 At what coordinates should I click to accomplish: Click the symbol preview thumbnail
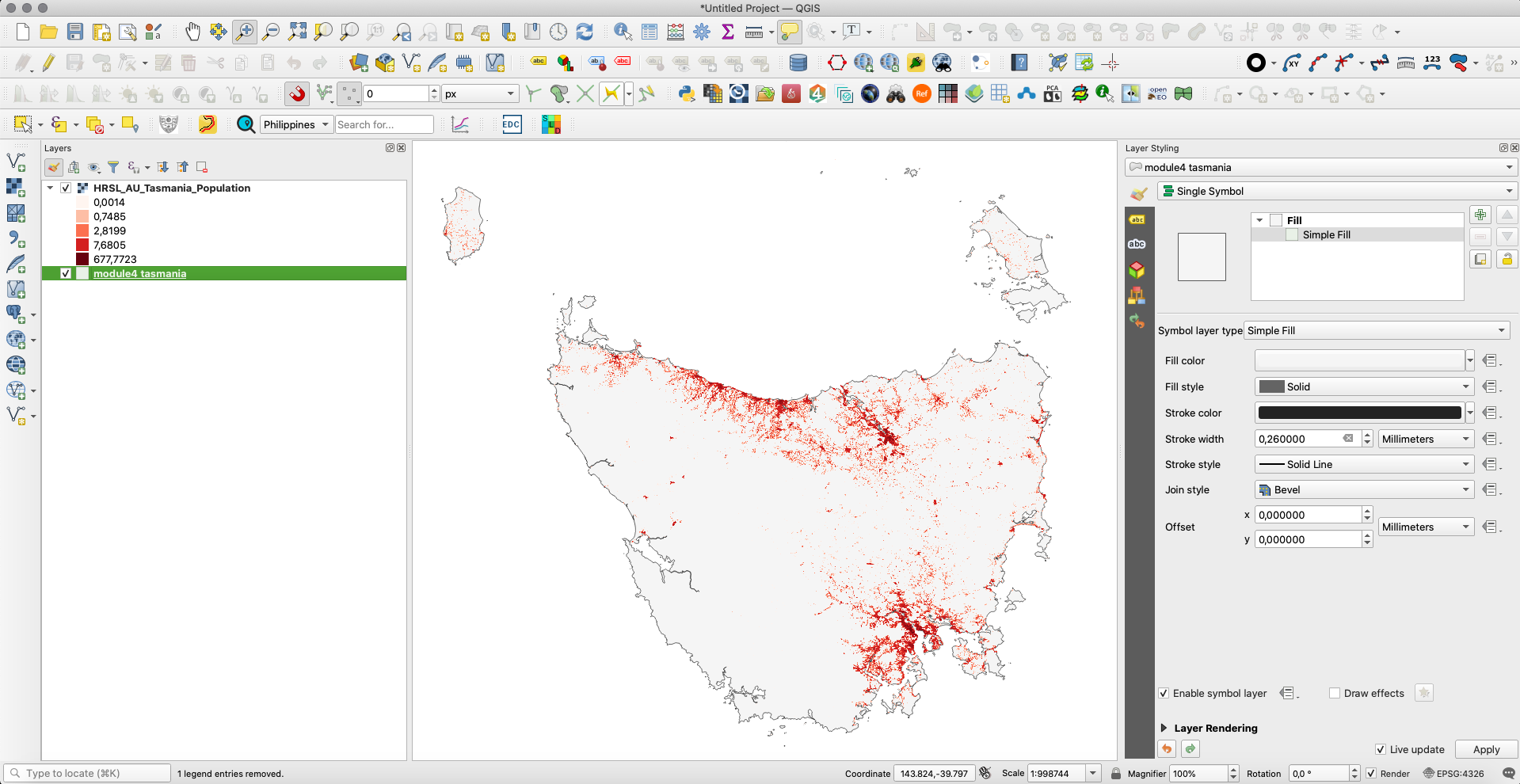tap(1202, 257)
